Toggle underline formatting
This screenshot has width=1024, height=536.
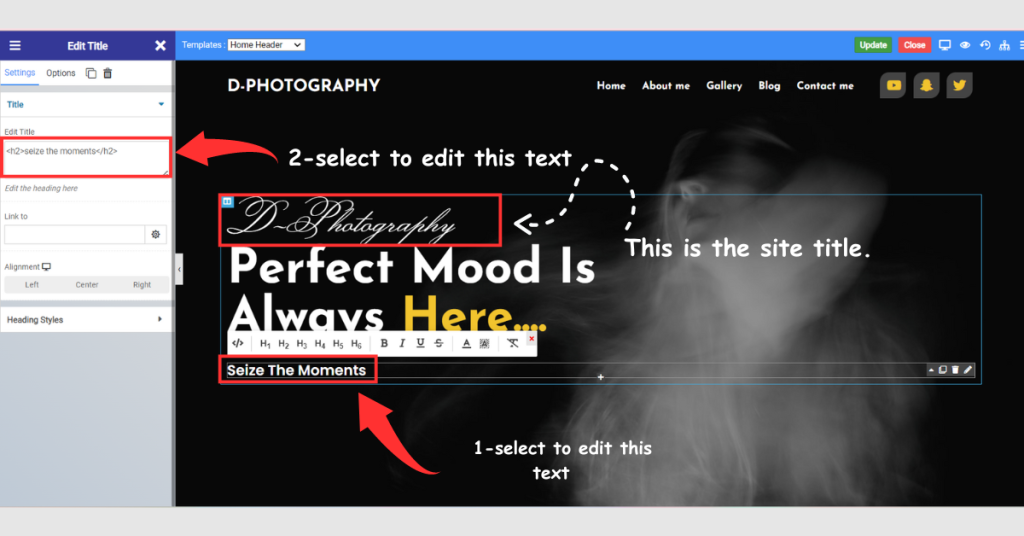421,343
